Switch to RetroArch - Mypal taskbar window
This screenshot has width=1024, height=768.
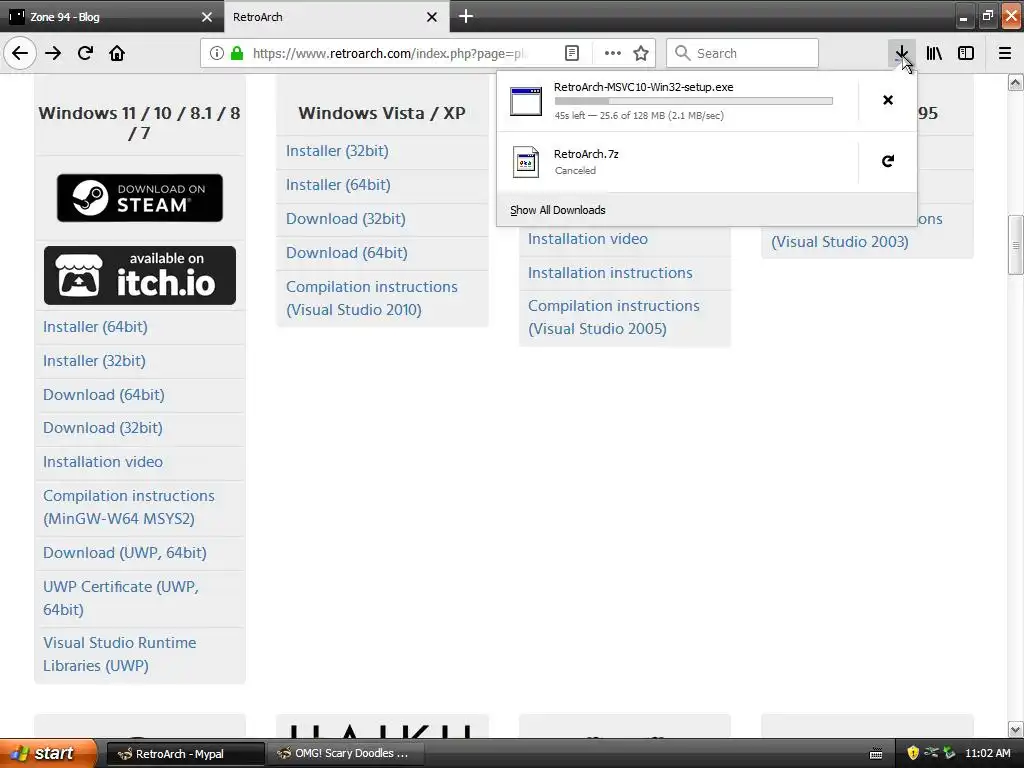pyautogui.click(x=185, y=754)
